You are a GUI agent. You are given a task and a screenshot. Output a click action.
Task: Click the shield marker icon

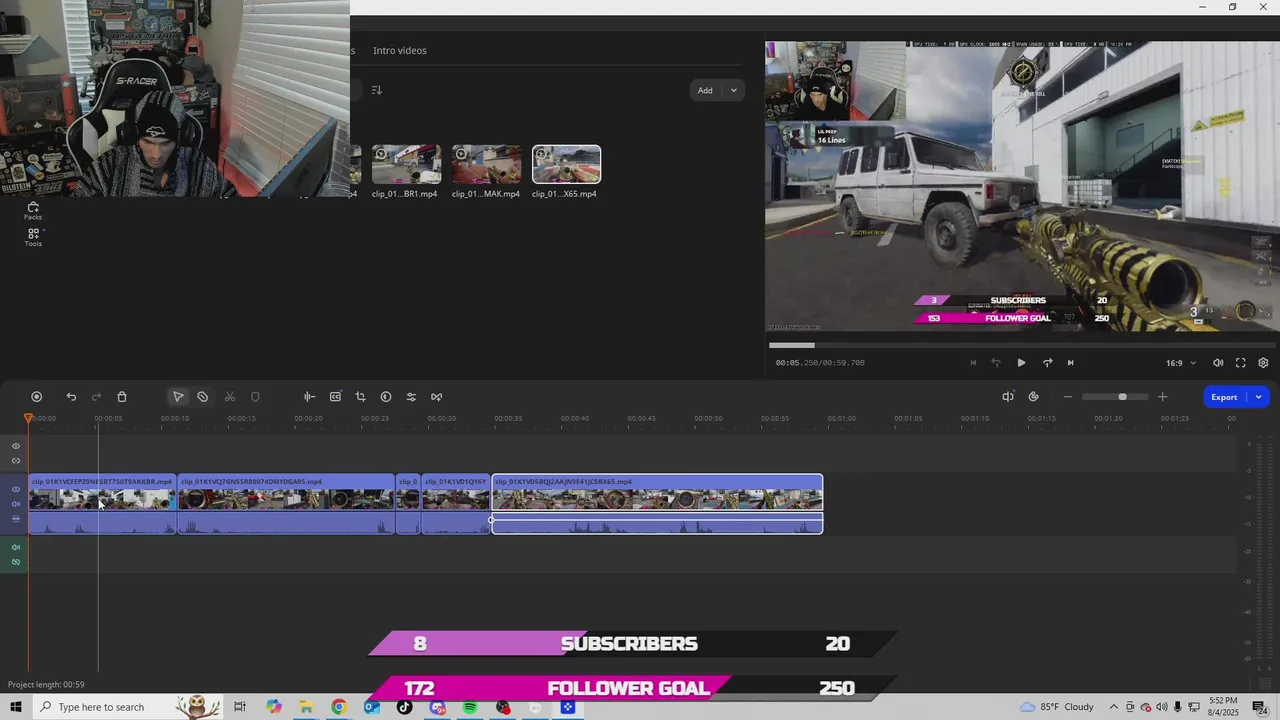click(x=255, y=397)
